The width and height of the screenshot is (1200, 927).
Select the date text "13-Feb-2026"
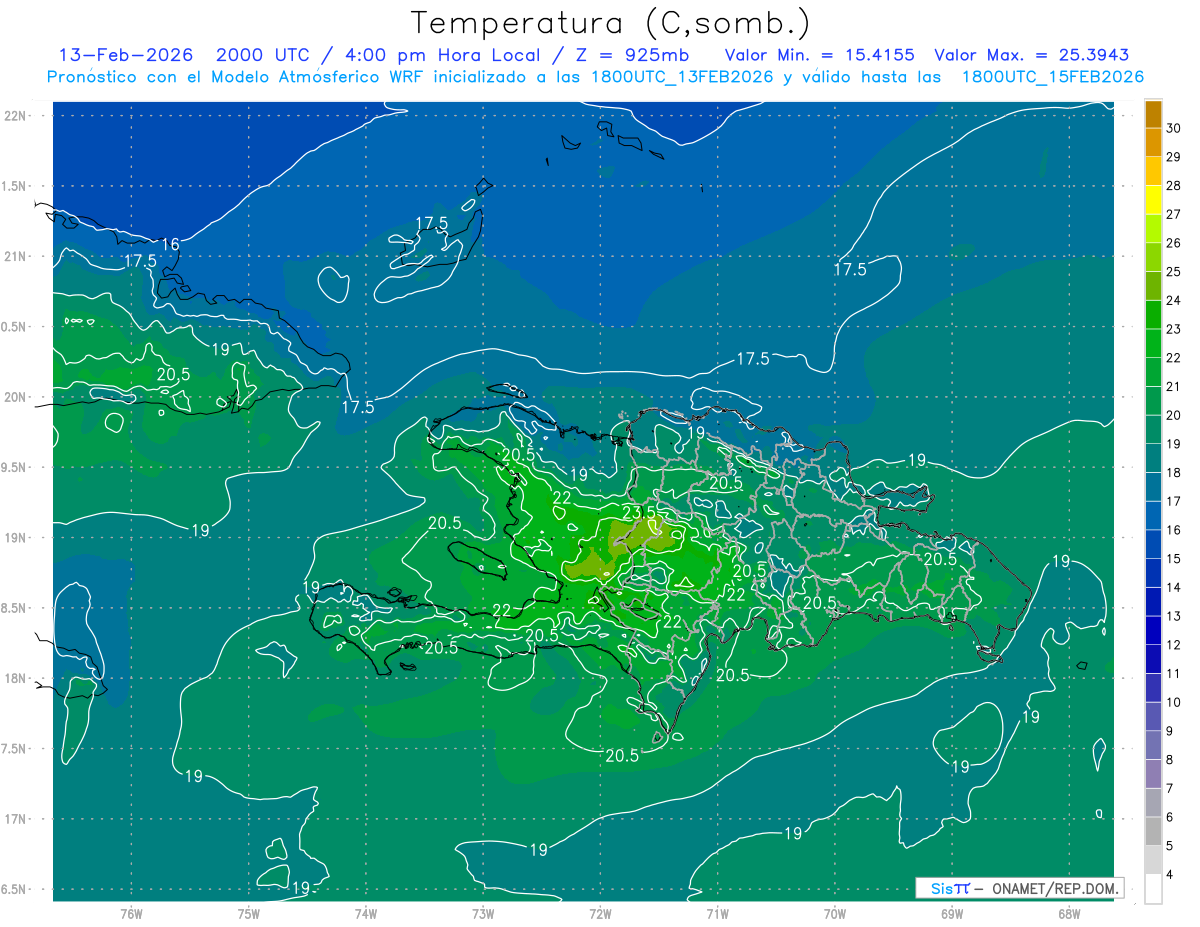pyautogui.click(x=125, y=55)
